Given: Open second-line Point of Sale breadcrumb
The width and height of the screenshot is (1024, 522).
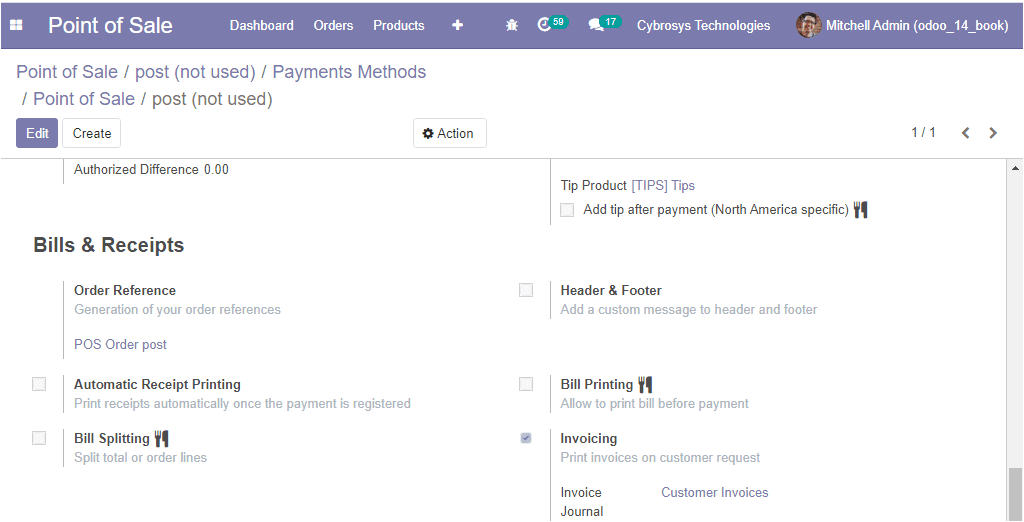Looking at the screenshot, I should 84,99.
